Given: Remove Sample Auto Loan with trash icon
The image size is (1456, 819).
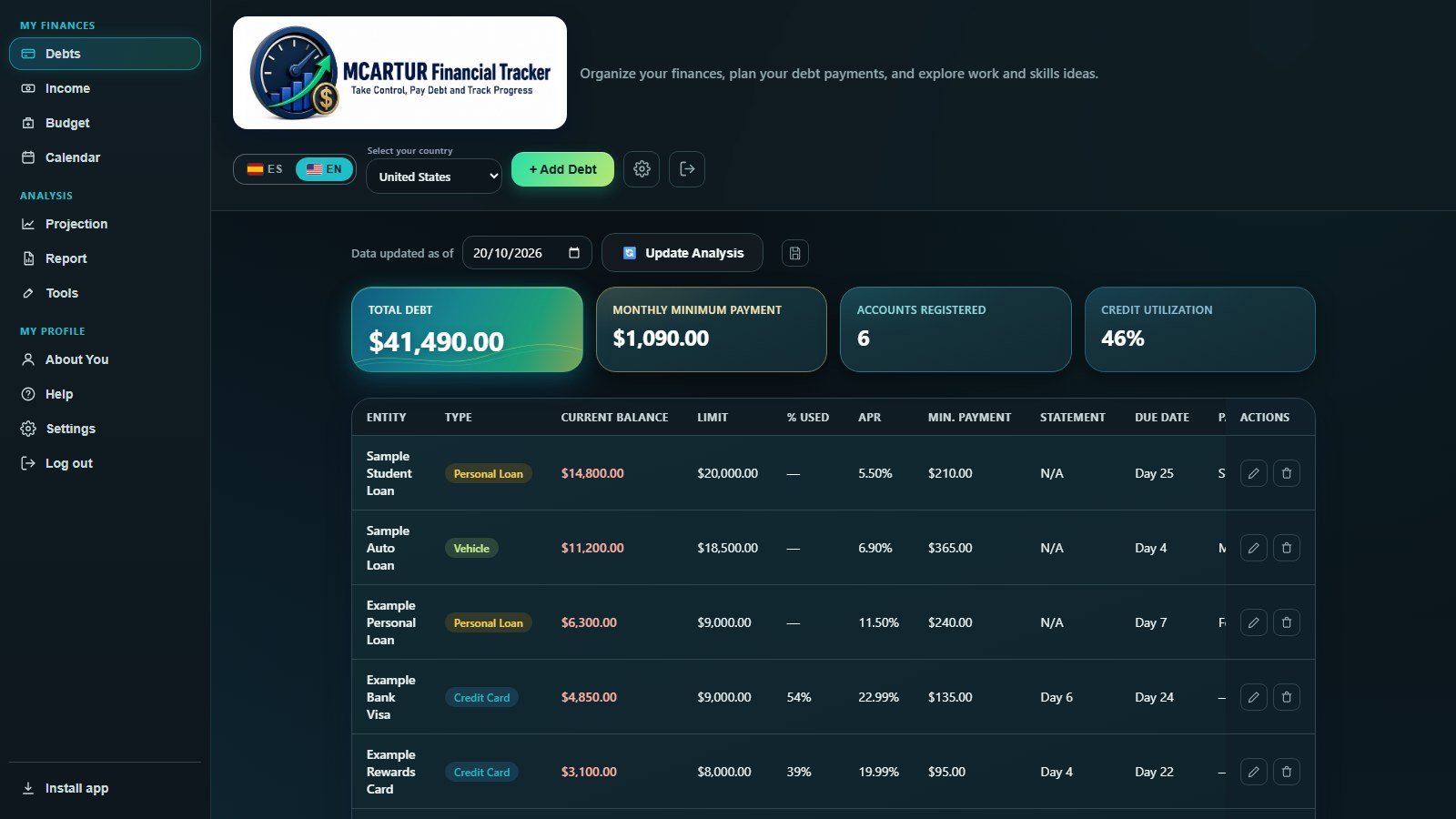Looking at the screenshot, I should [1286, 548].
